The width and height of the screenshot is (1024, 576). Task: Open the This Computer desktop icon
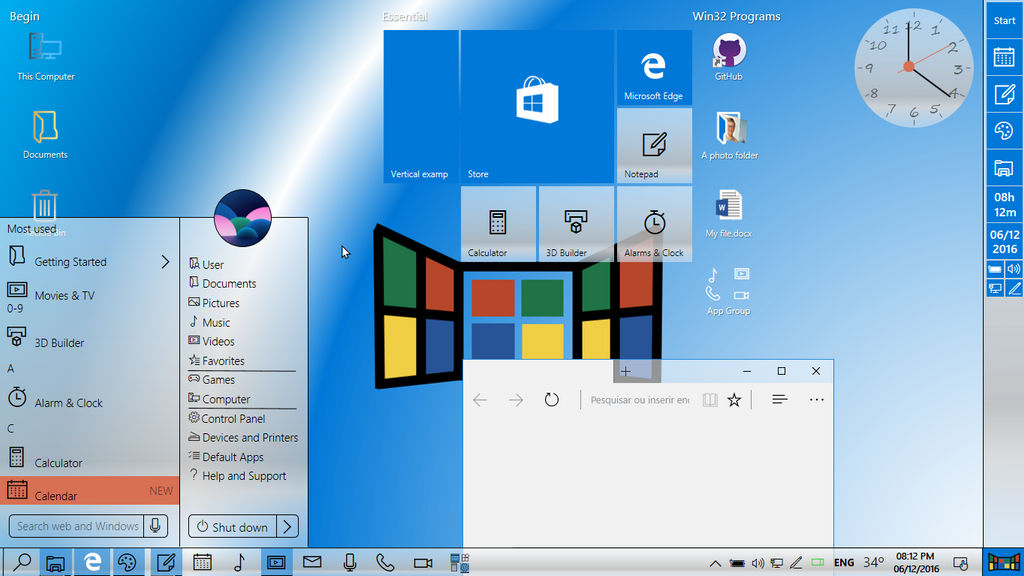(45, 57)
